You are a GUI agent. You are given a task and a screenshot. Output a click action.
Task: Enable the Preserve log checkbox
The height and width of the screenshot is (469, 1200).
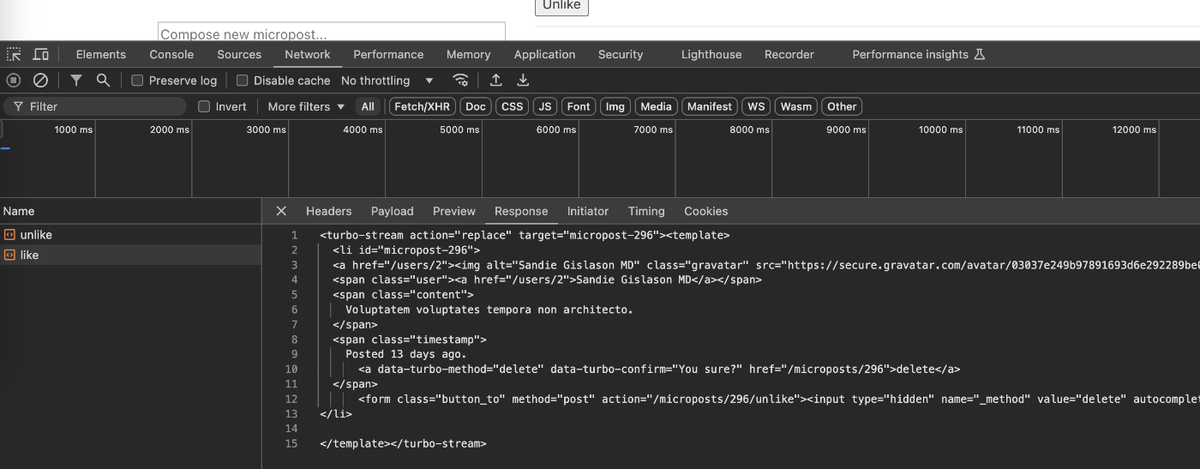pyautogui.click(x=138, y=81)
